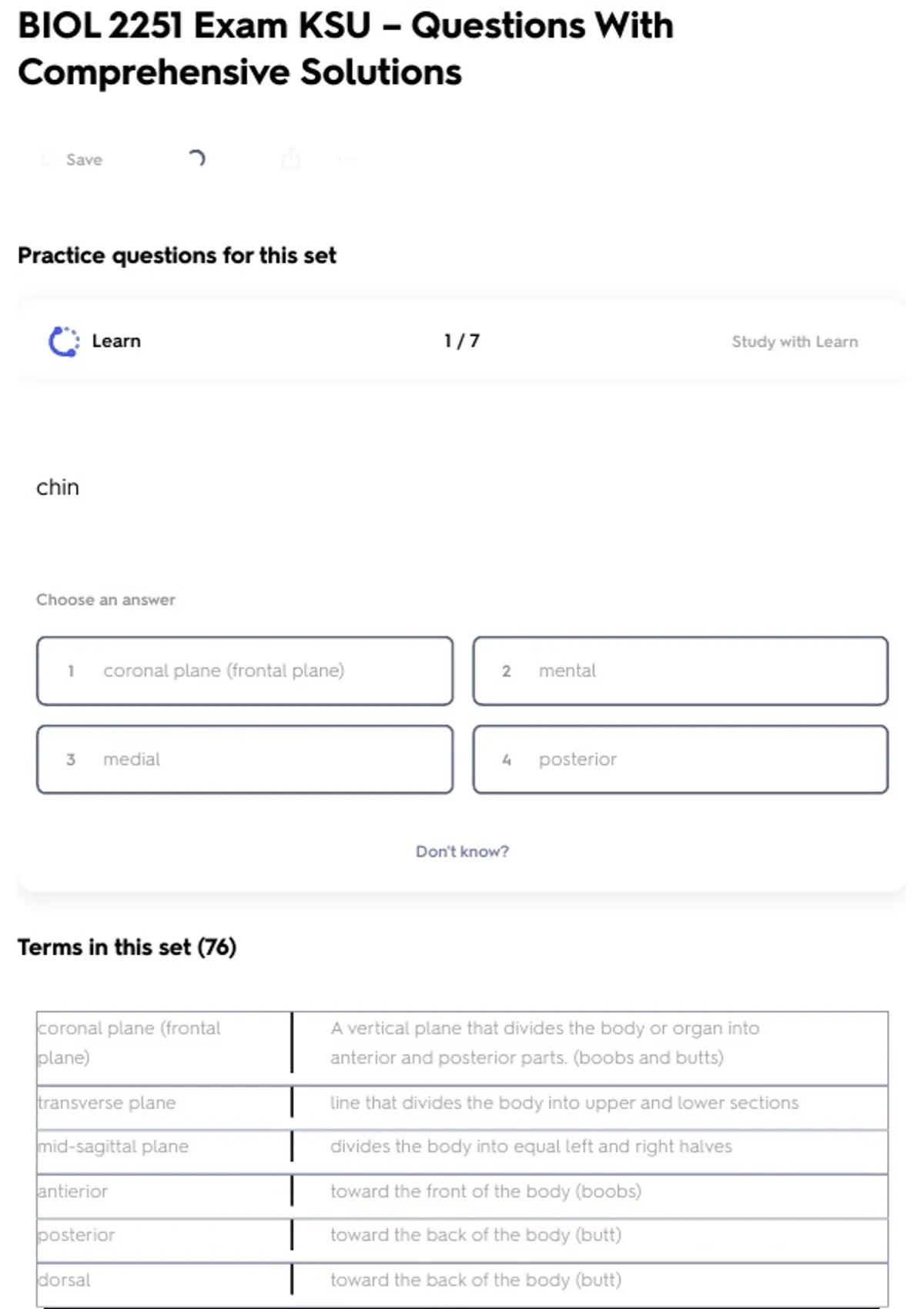Click the share icon
The width and height of the screenshot is (924, 1309).
[x=290, y=159]
